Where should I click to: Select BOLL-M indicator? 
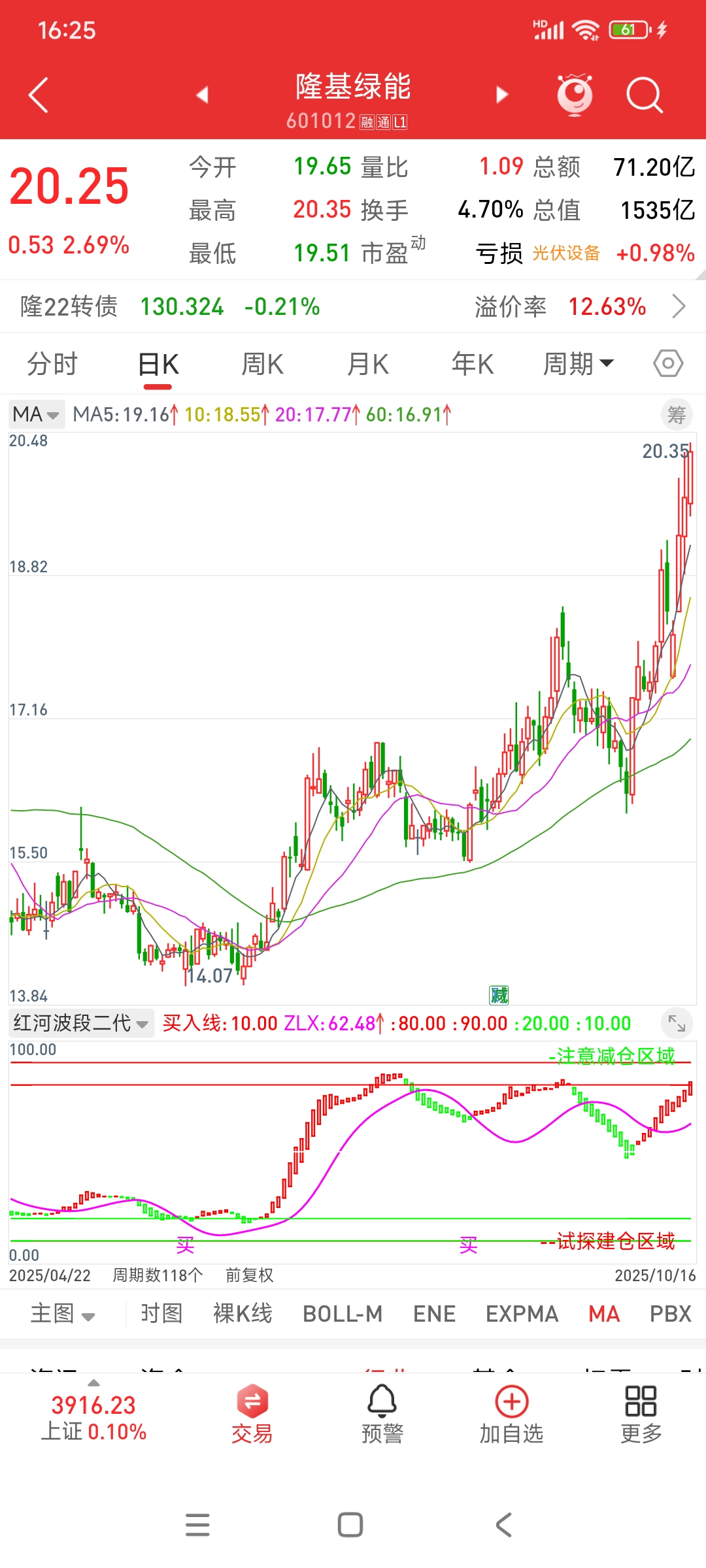343,1314
